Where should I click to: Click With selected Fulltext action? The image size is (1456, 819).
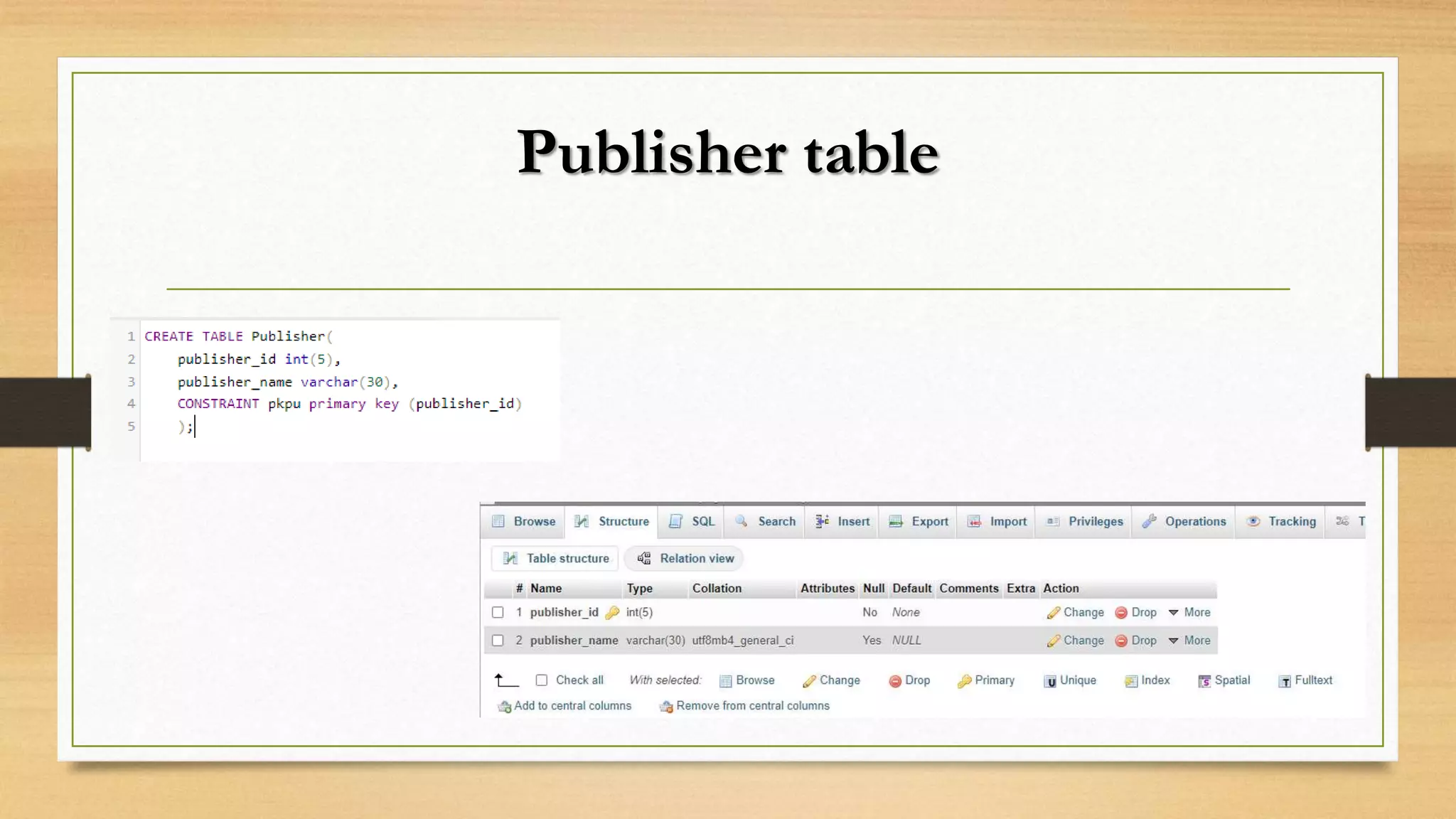1305,680
